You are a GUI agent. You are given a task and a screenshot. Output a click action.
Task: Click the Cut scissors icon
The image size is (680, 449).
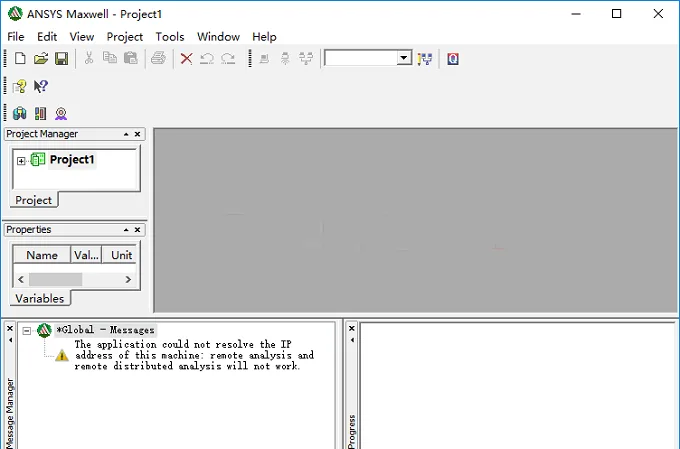[x=89, y=58]
